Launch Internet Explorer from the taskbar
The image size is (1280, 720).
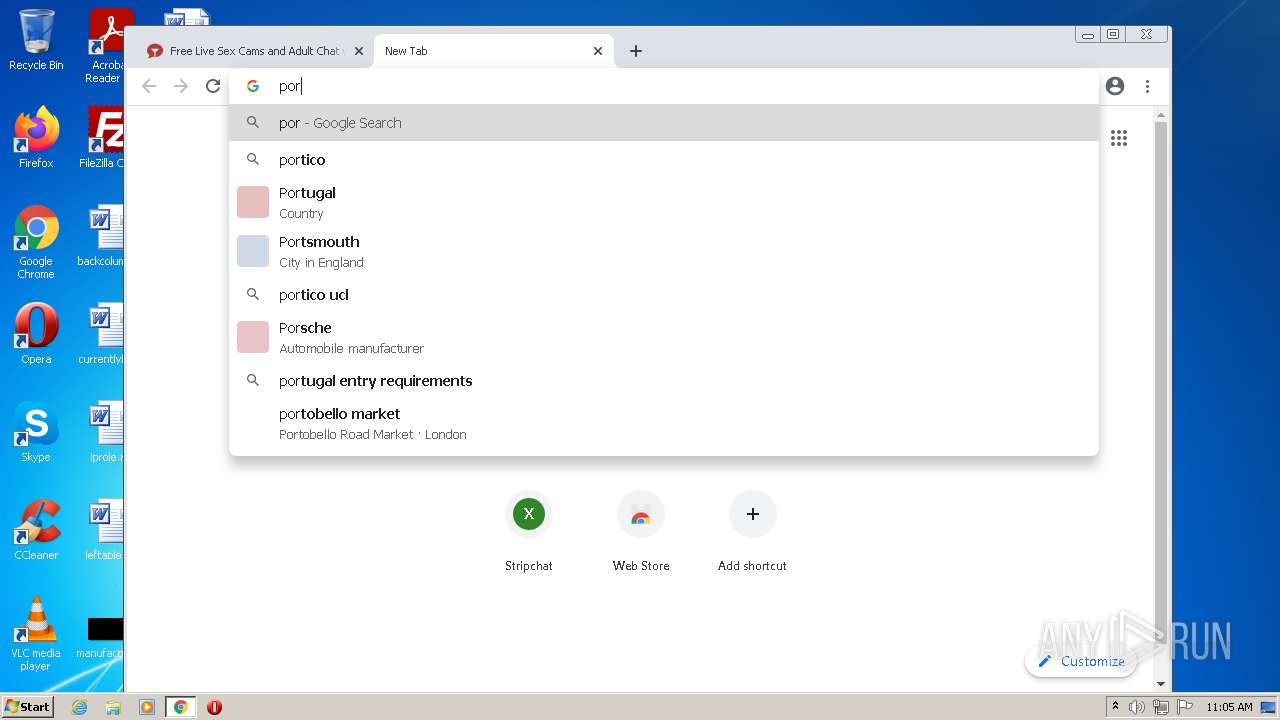click(79, 707)
